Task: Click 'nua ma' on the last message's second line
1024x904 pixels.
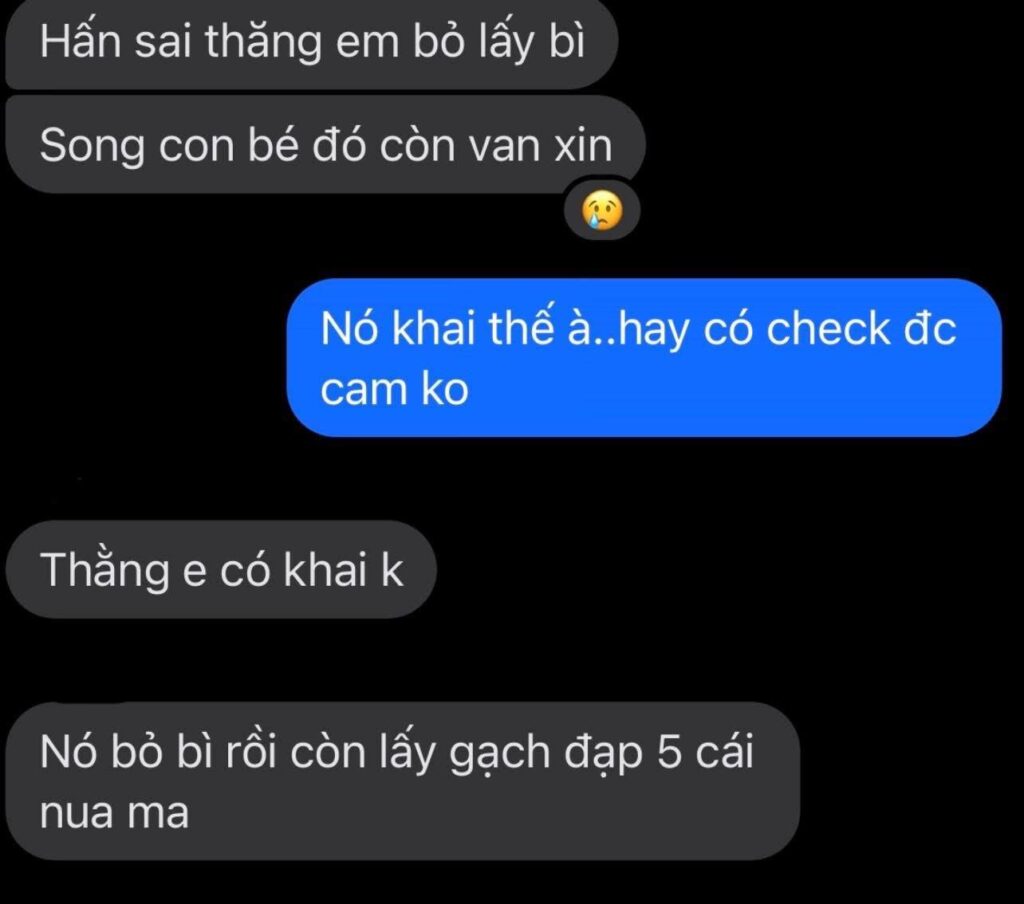Action: click(x=114, y=814)
